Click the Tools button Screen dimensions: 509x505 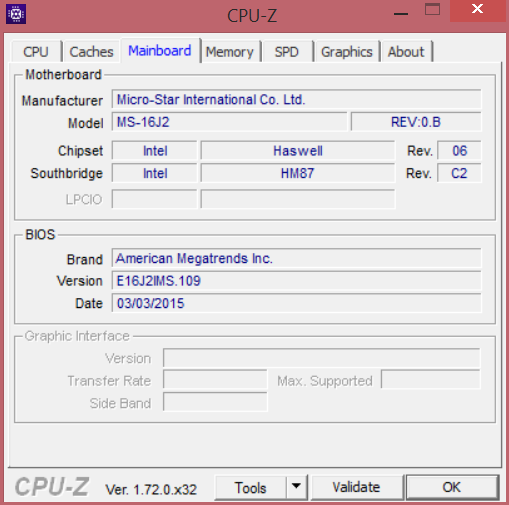pyautogui.click(x=250, y=487)
